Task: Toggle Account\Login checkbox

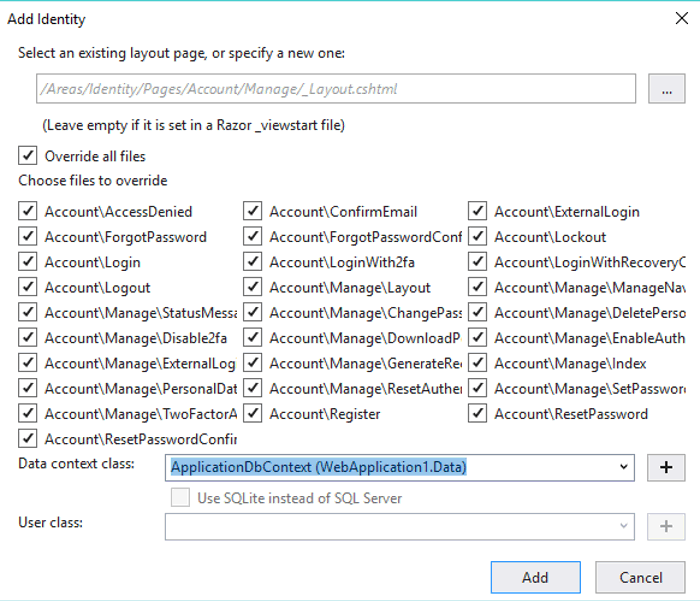Action: pyautogui.click(x=27, y=262)
